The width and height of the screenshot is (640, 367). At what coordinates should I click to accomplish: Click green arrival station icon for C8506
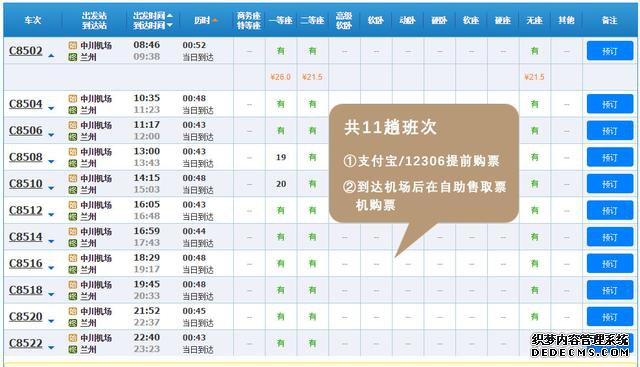coord(73,137)
